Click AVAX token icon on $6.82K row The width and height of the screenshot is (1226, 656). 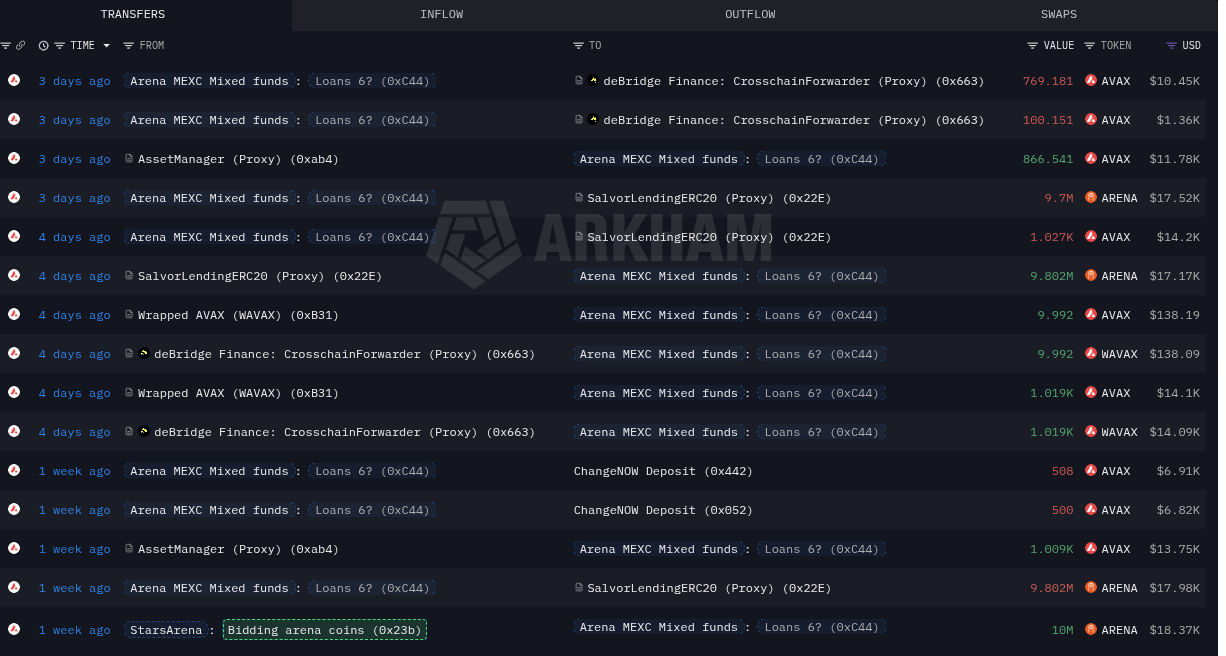coord(1091,510)
